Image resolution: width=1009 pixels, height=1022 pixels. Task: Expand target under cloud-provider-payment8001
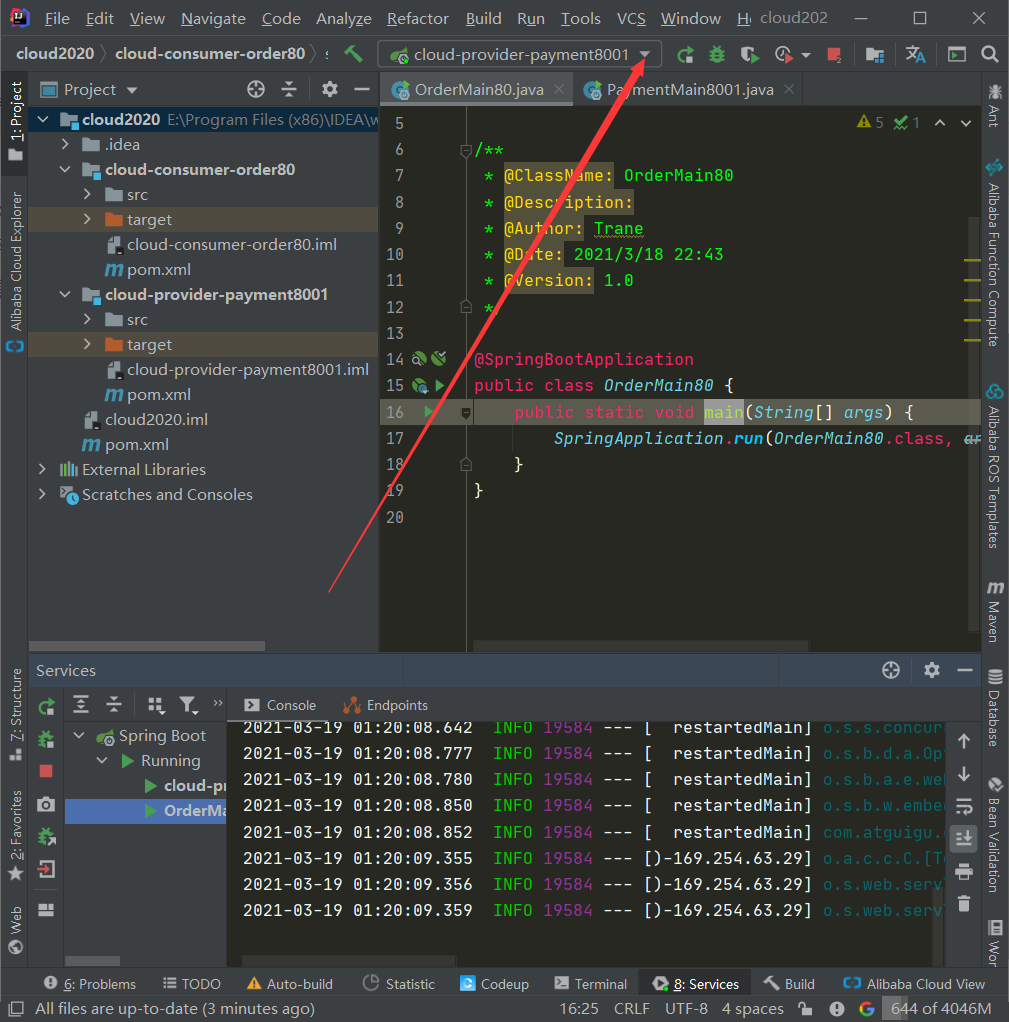88,344
